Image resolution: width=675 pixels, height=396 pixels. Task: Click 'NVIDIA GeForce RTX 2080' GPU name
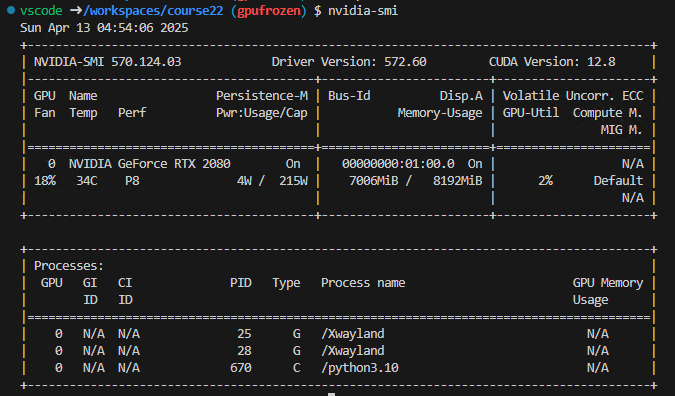150,164
